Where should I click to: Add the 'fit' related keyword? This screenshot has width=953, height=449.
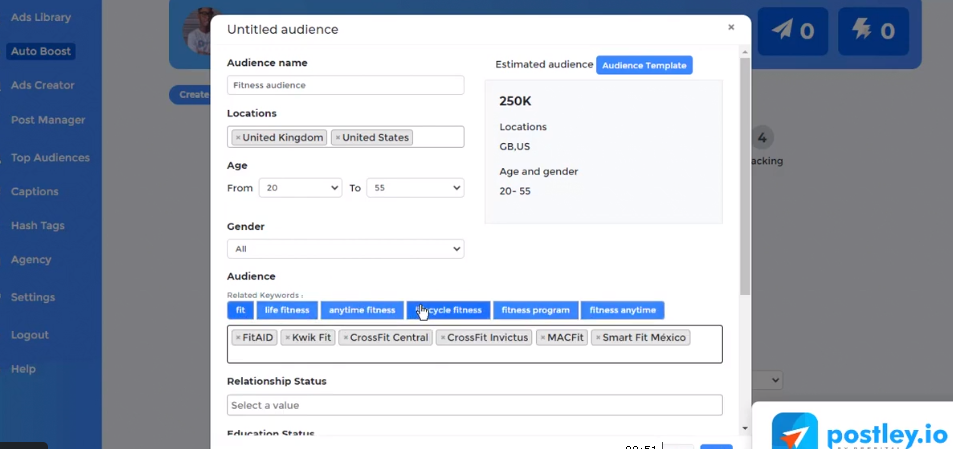(241, 310)
